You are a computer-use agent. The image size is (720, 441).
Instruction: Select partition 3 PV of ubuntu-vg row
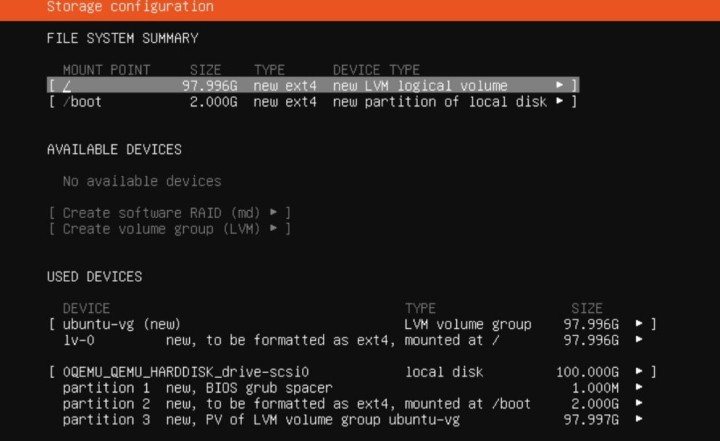[353, 420]
